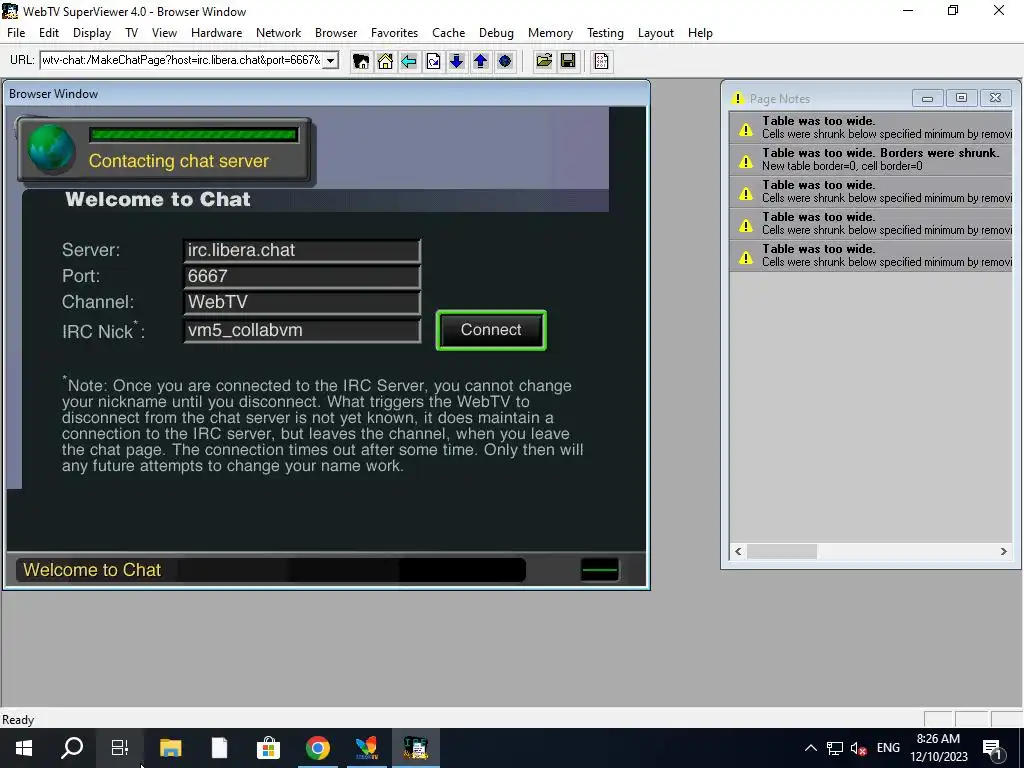Click the Page Notes scroll left arrow
The image size is (1024, 768).
739,552
